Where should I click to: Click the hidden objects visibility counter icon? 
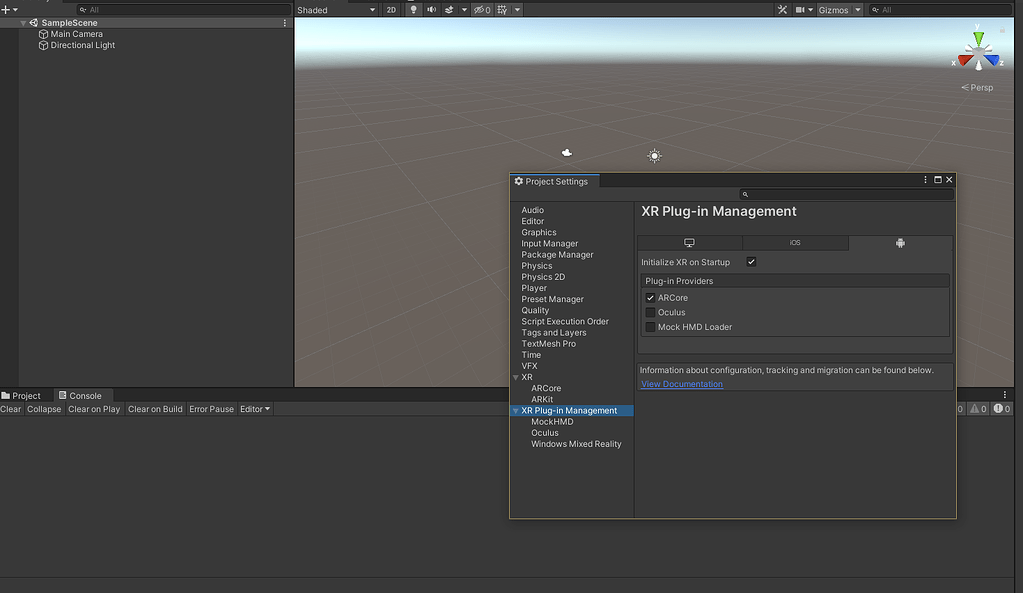[482, 10]
